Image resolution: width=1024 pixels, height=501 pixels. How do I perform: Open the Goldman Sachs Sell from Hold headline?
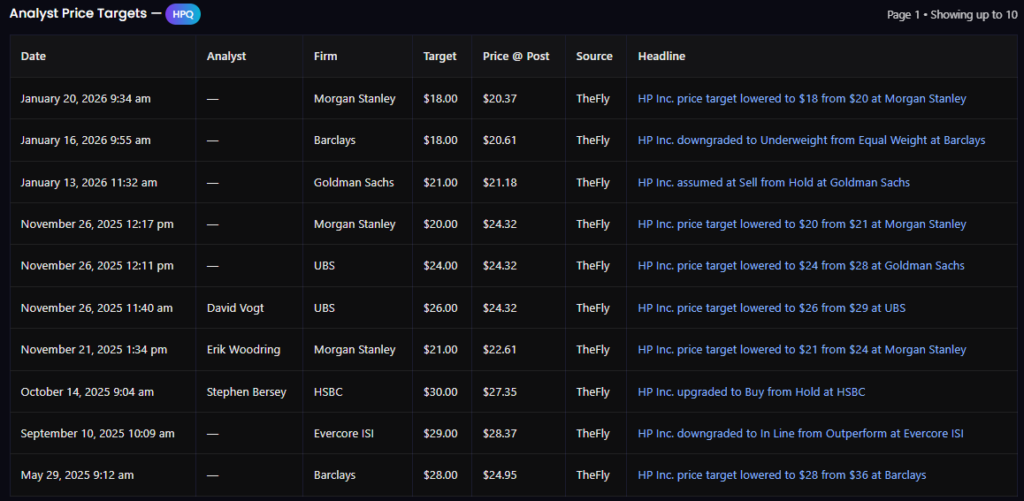(x=773, y=183)
